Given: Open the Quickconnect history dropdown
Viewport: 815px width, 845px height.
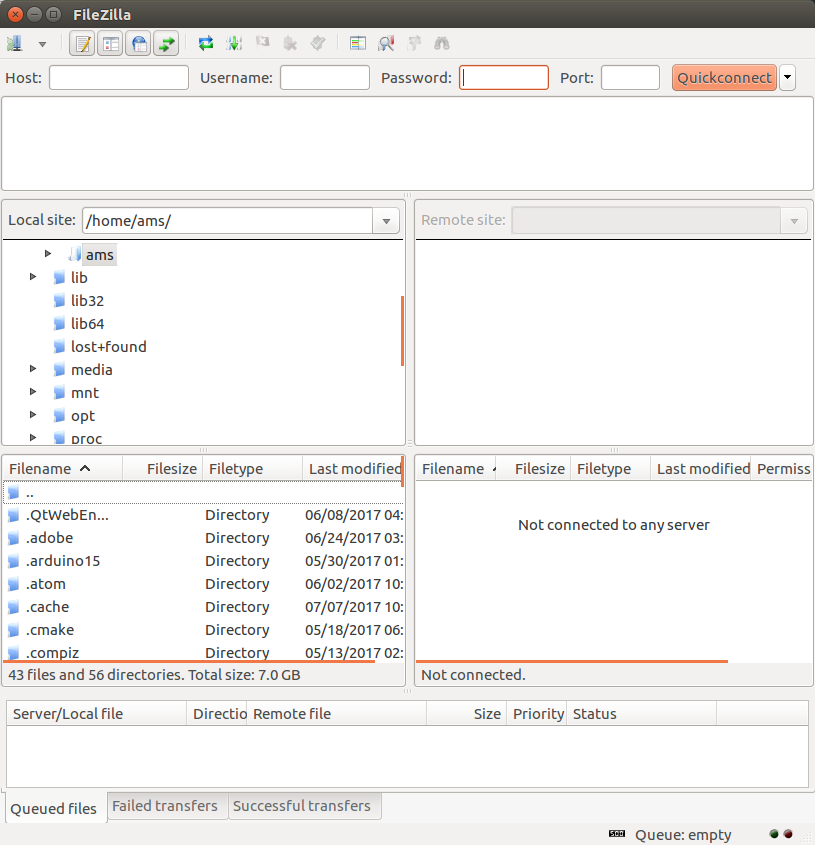Looking at the screenshot, I should [x=787, y=77].
